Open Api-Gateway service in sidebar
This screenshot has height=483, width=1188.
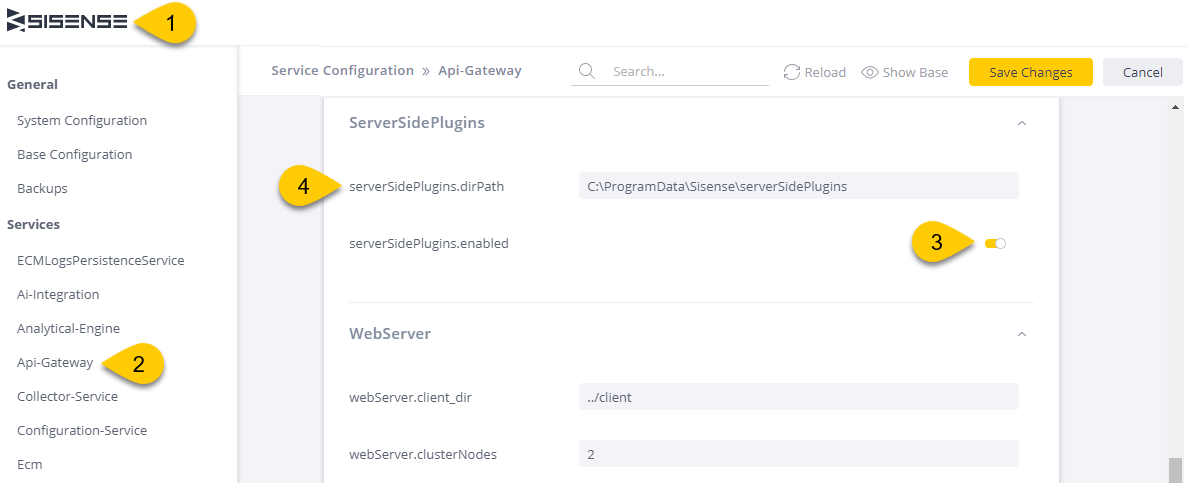coord(55,362)
